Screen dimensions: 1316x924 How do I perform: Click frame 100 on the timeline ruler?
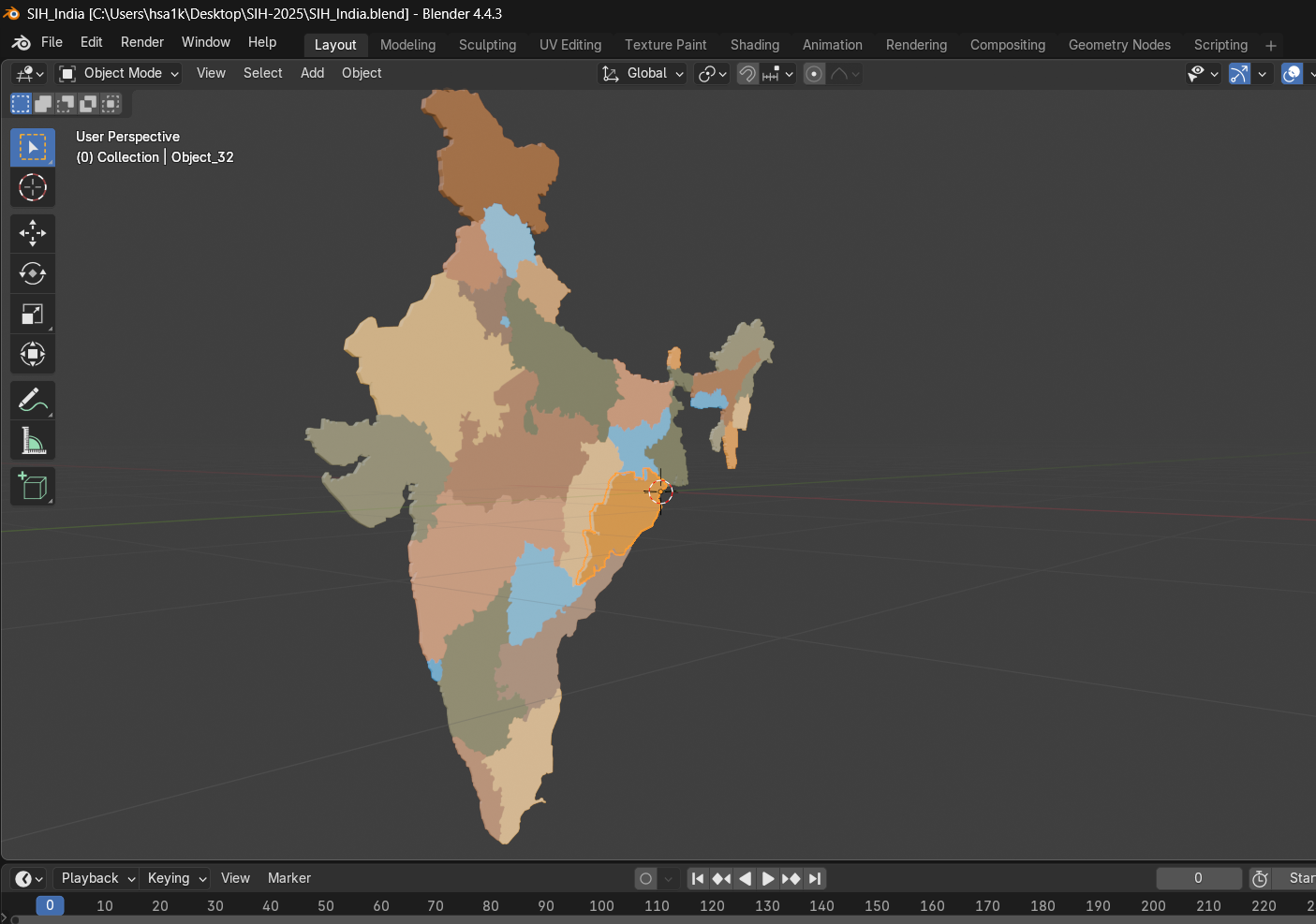coord(601,906)
